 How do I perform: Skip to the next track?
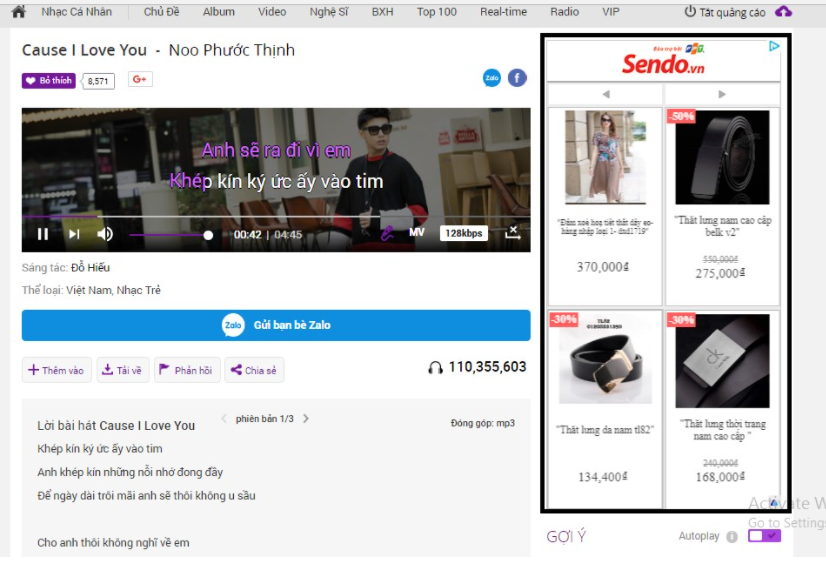tap(74, 234)
